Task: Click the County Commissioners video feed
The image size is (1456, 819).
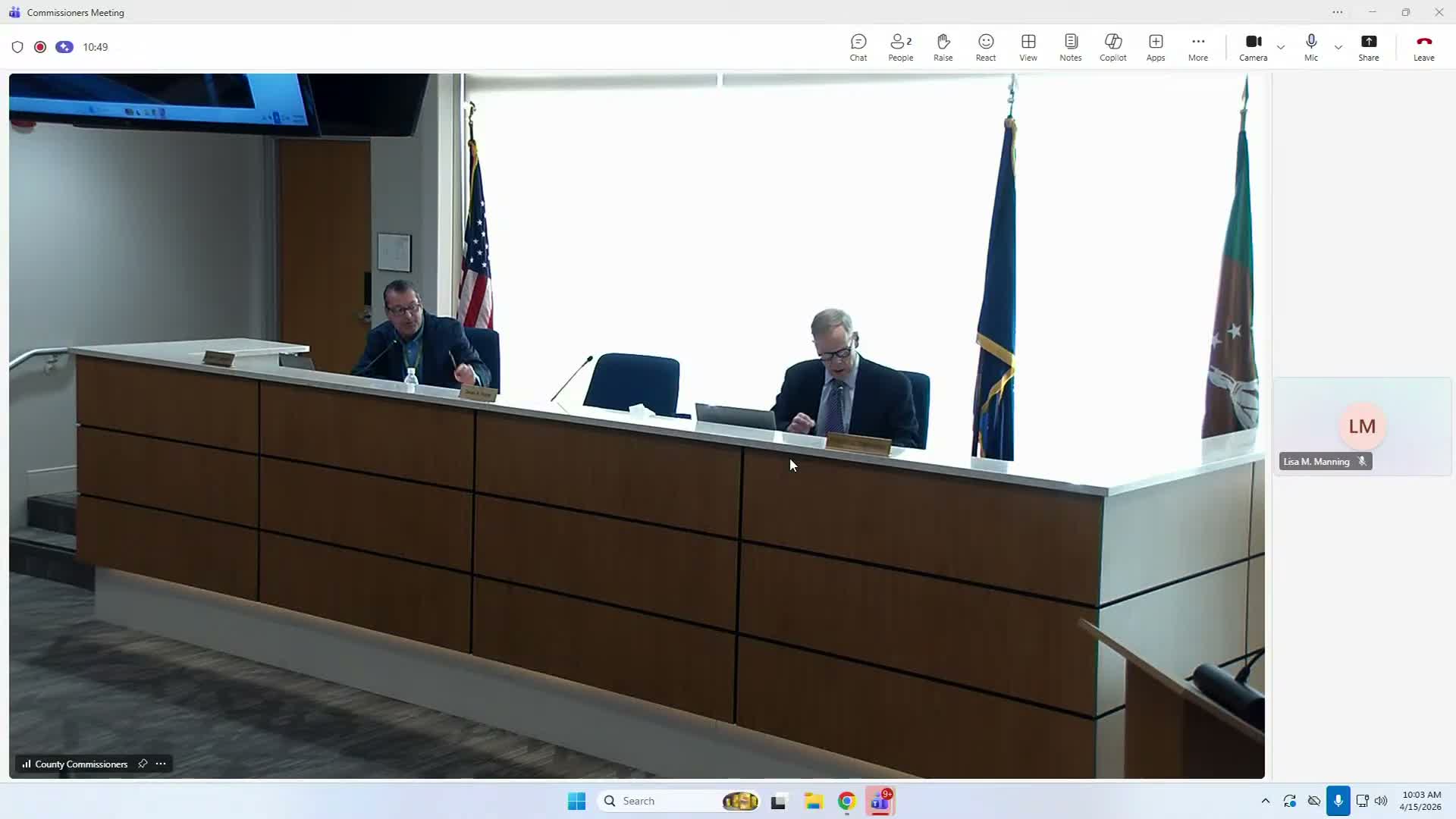Action: tap(637, 425)
